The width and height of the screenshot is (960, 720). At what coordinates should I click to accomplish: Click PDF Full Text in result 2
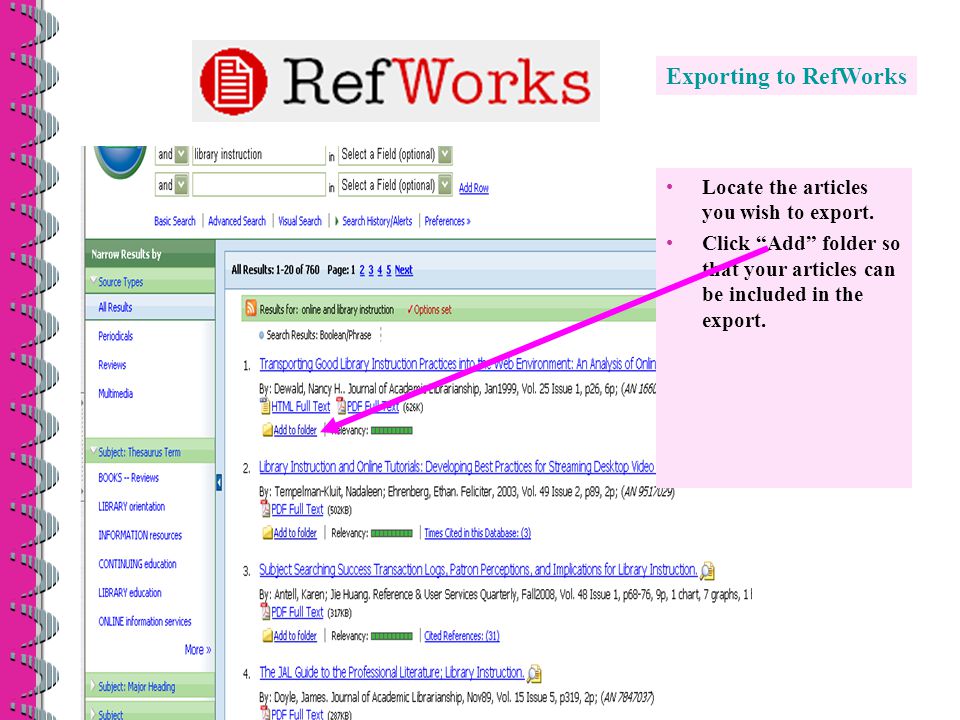(x=297, y=509)
